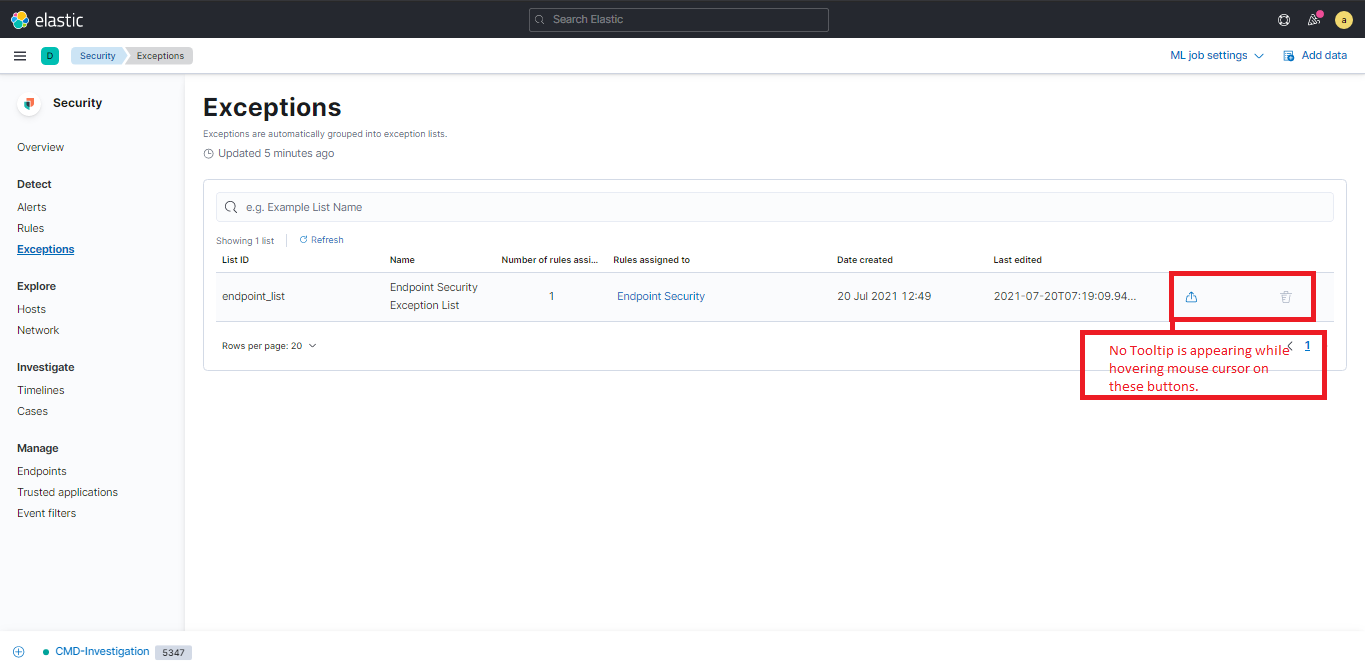Click the Exceptions breadcrumb
This screenshot has height=667, width=1365.
[x=160, y=56]
